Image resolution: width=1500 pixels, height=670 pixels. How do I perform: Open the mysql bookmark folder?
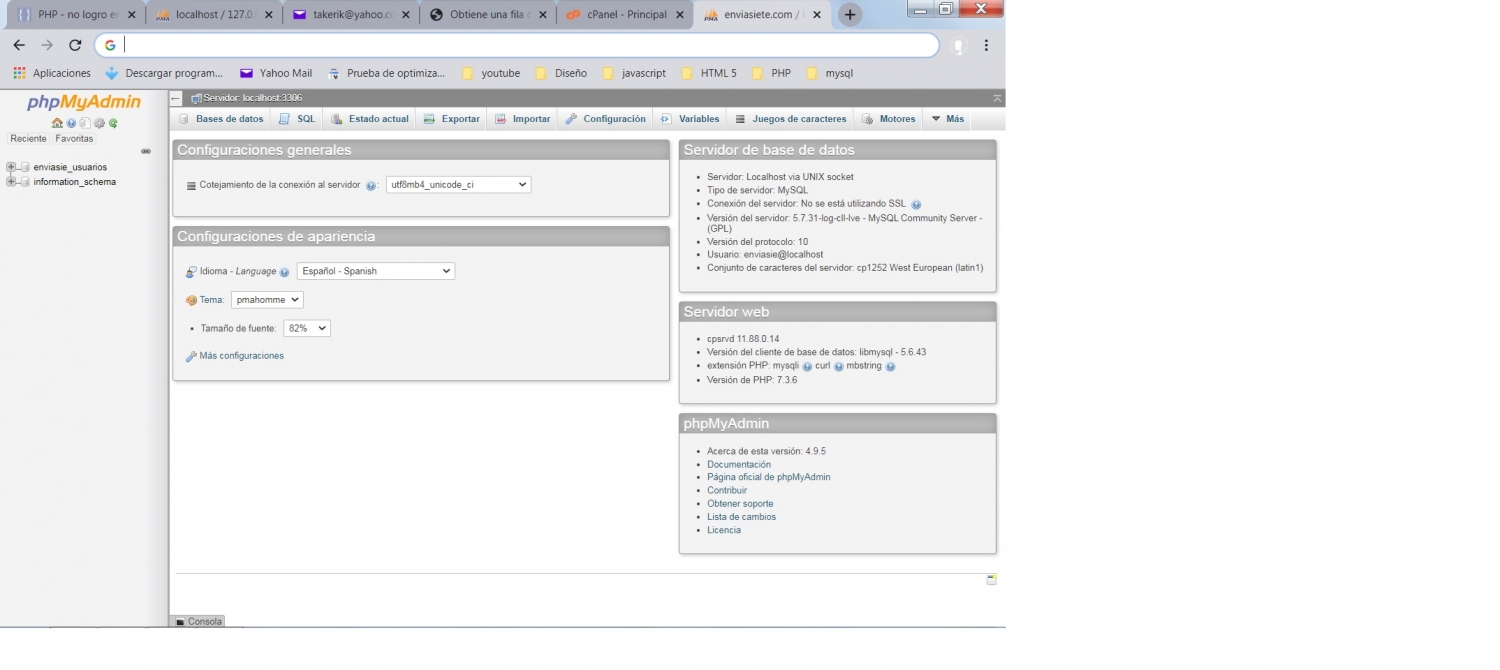pos(829,73)
